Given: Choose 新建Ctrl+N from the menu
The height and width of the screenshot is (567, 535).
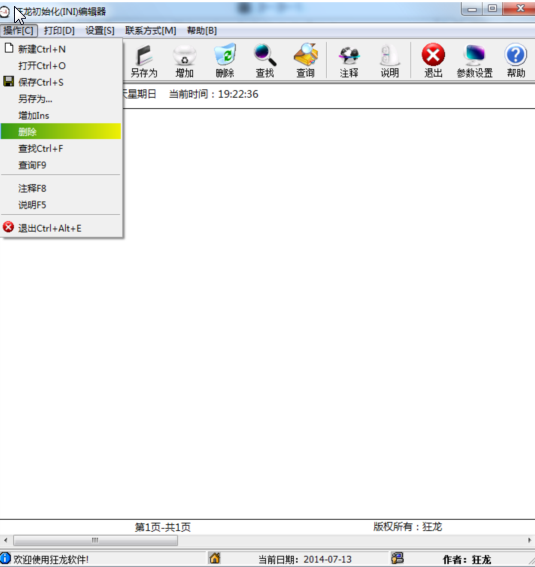Looking at the screenshot, I should (61, 49).
